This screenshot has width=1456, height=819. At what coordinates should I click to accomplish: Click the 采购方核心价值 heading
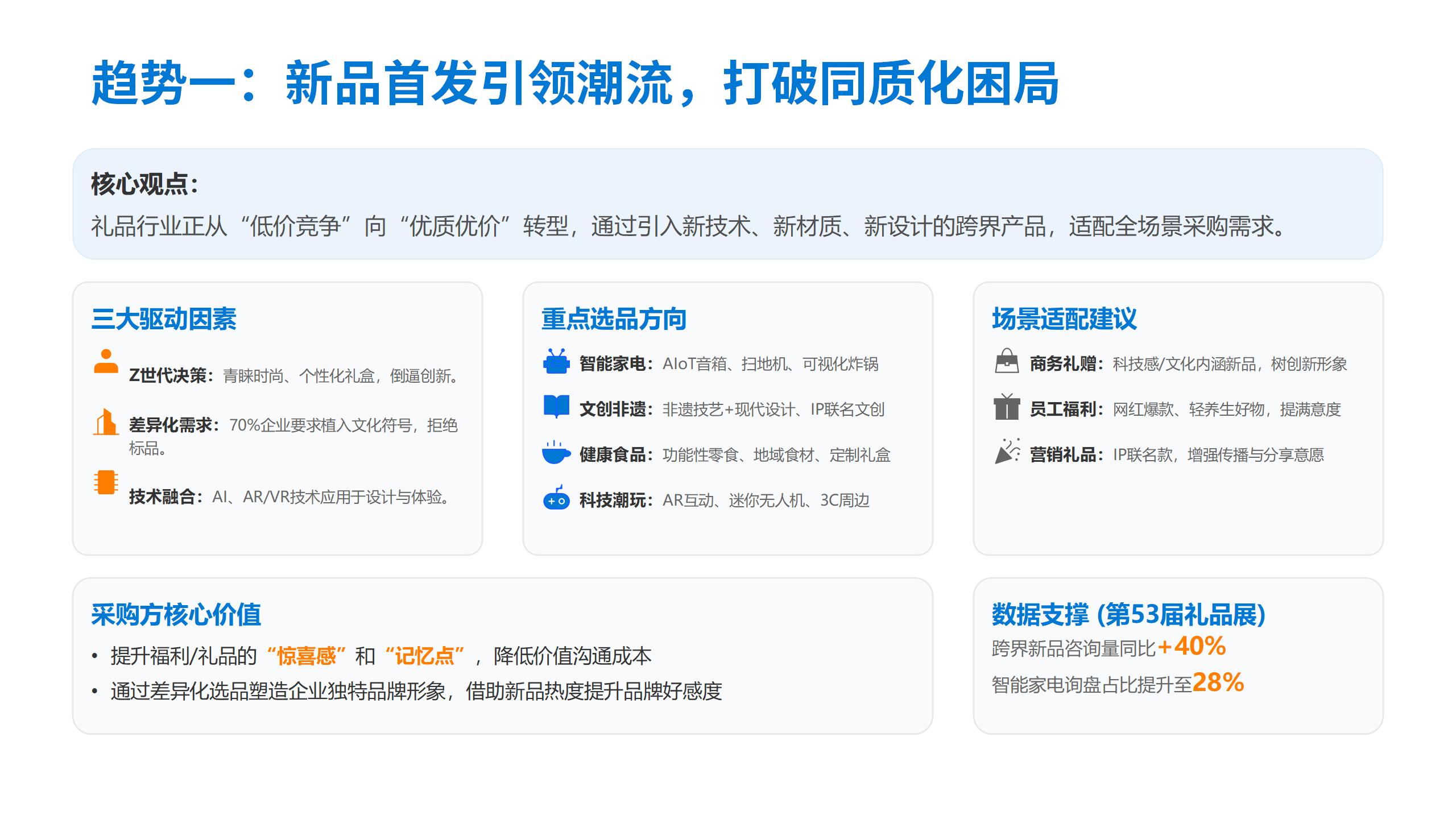click(x=176, y=614)
